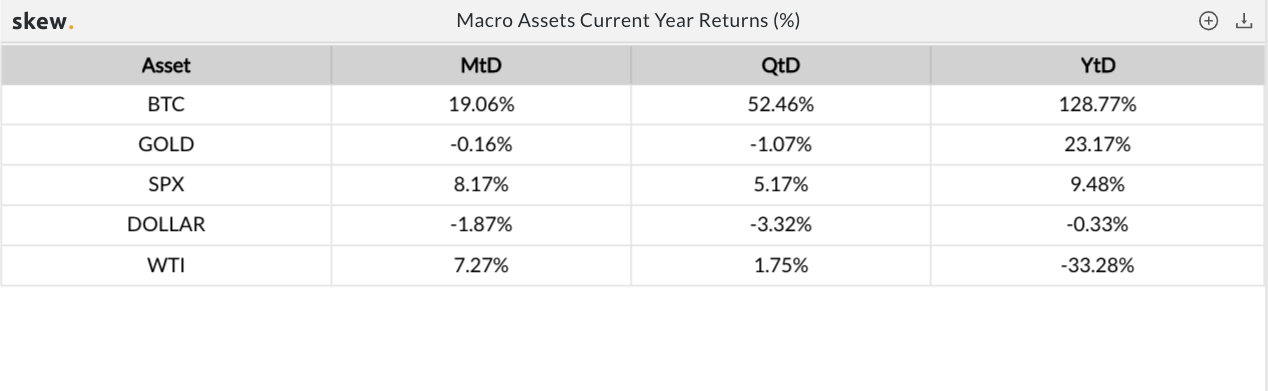Image resolution: width=1268 pixels, height=391 pixels.
Task: Select the DOLLAR asset row label
Action: point(166,225)
